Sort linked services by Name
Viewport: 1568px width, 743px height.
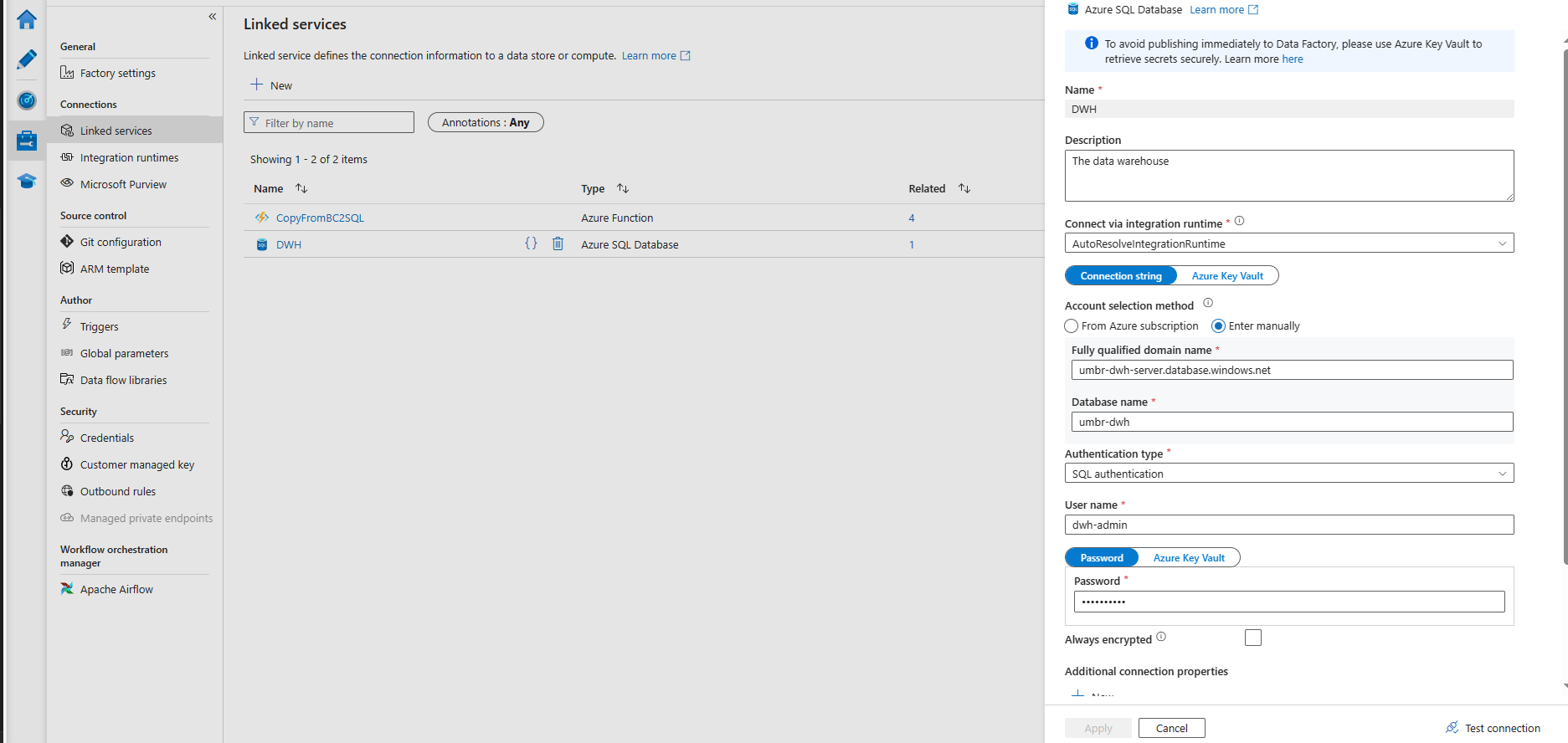(x=301, y=189)
